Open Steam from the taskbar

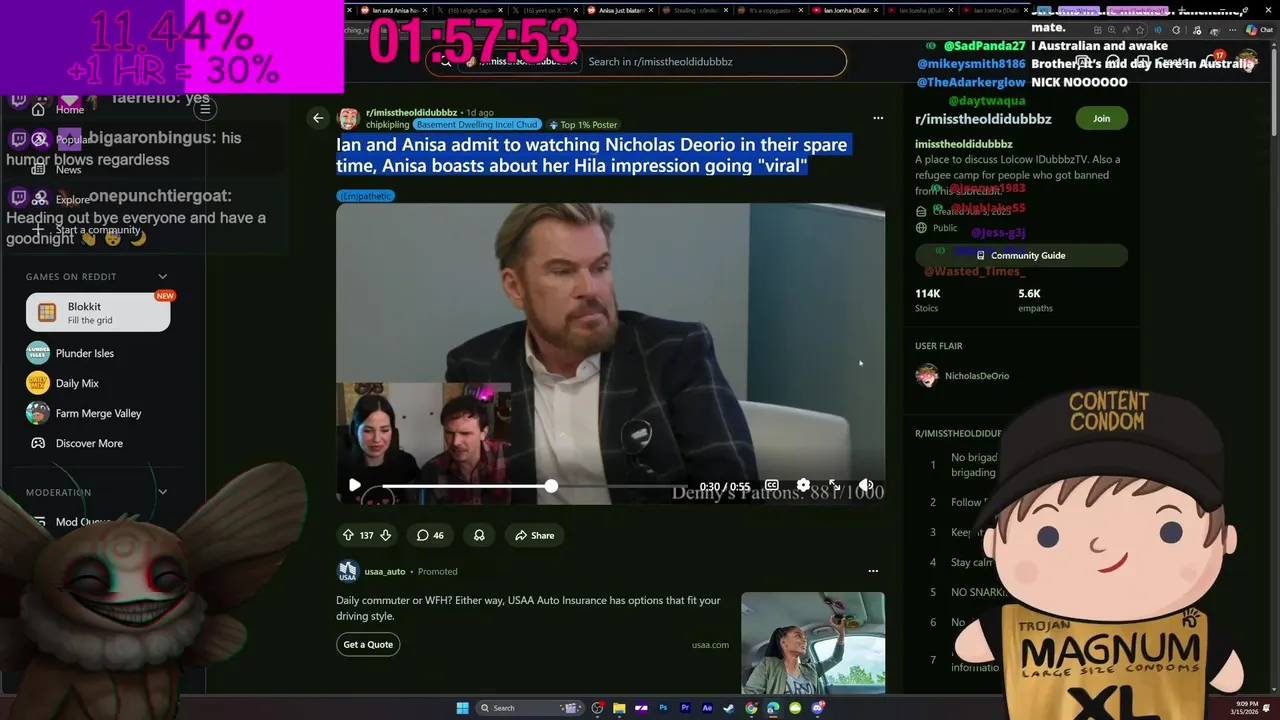point(729,708)
